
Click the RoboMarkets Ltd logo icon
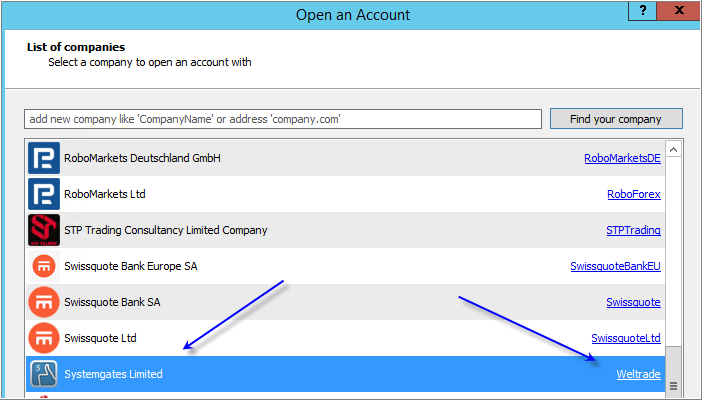(x=44, y=194)
